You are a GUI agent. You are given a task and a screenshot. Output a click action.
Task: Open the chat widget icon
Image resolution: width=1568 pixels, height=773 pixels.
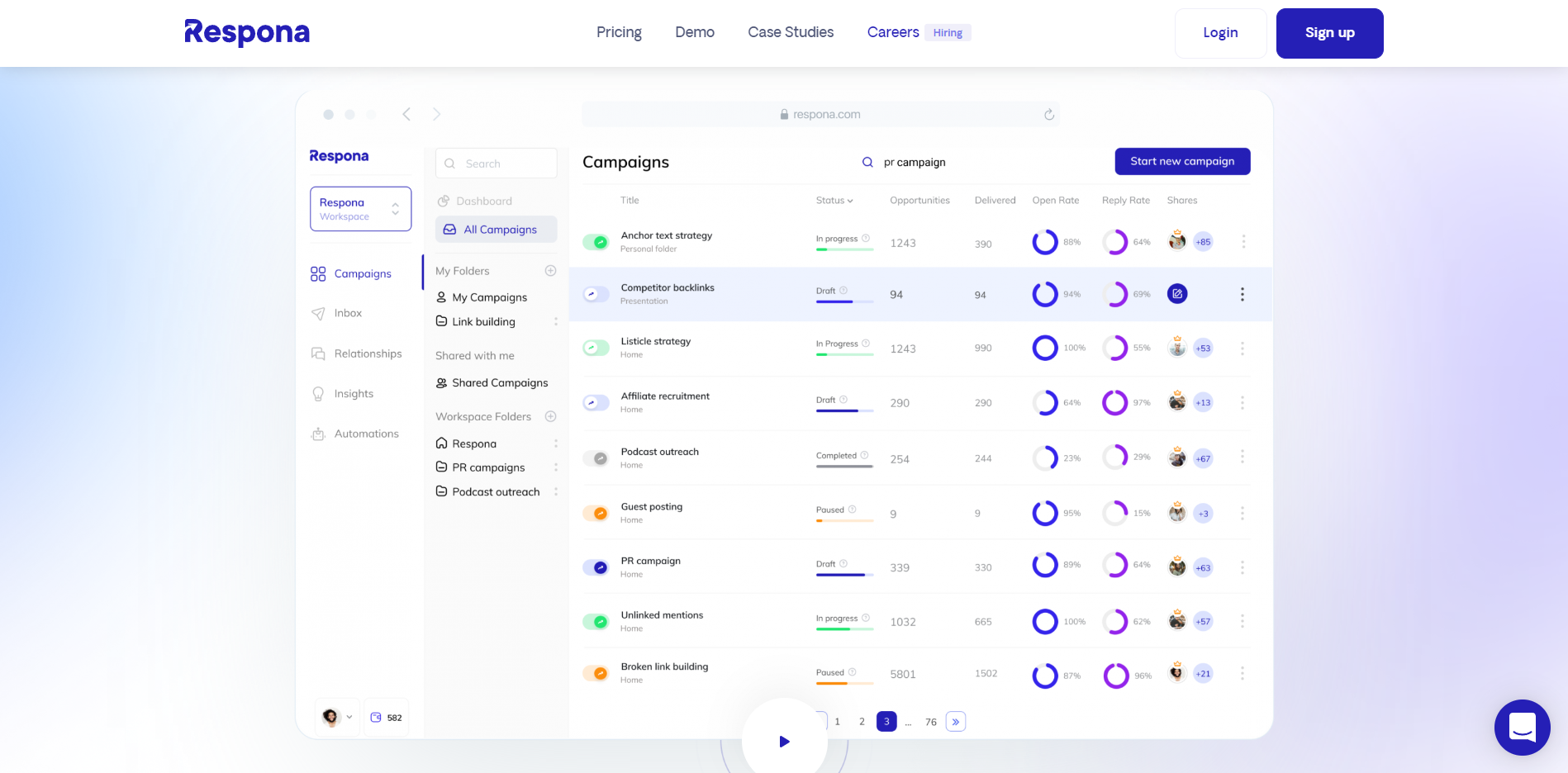[x=1522, y=728]
